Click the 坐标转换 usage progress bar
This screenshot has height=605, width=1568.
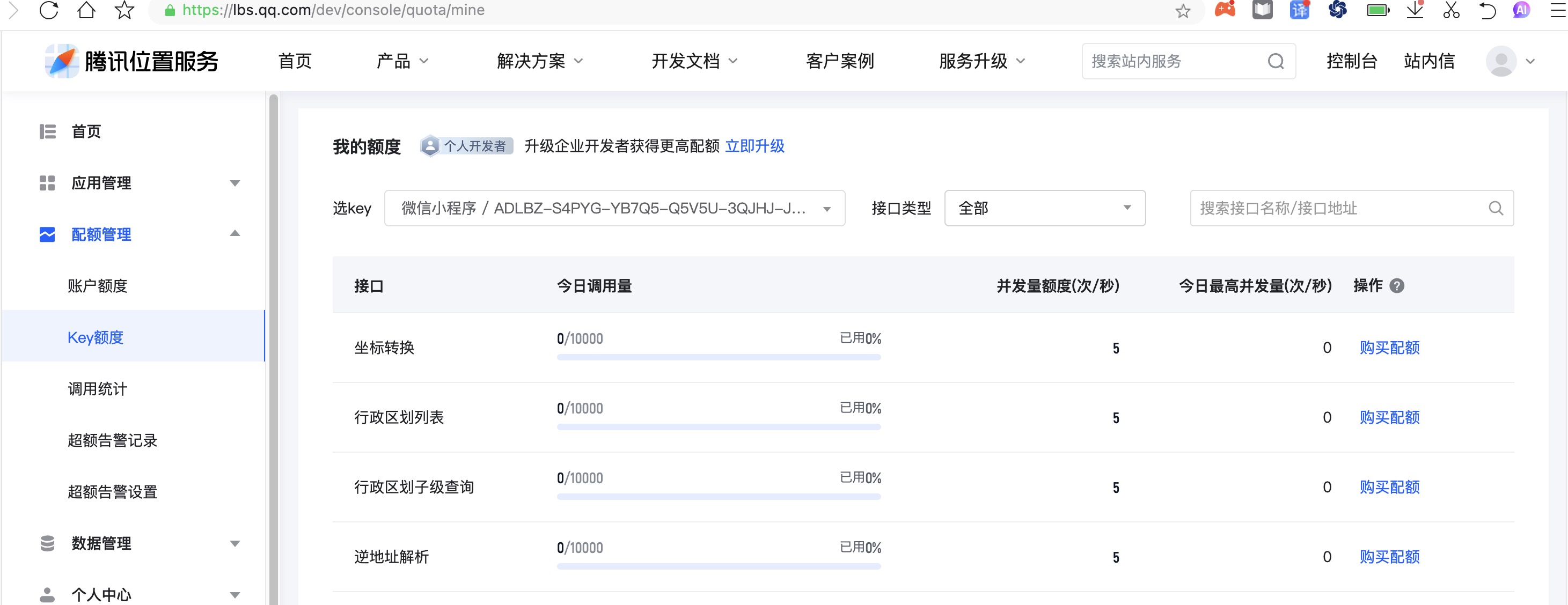(719, 357)
